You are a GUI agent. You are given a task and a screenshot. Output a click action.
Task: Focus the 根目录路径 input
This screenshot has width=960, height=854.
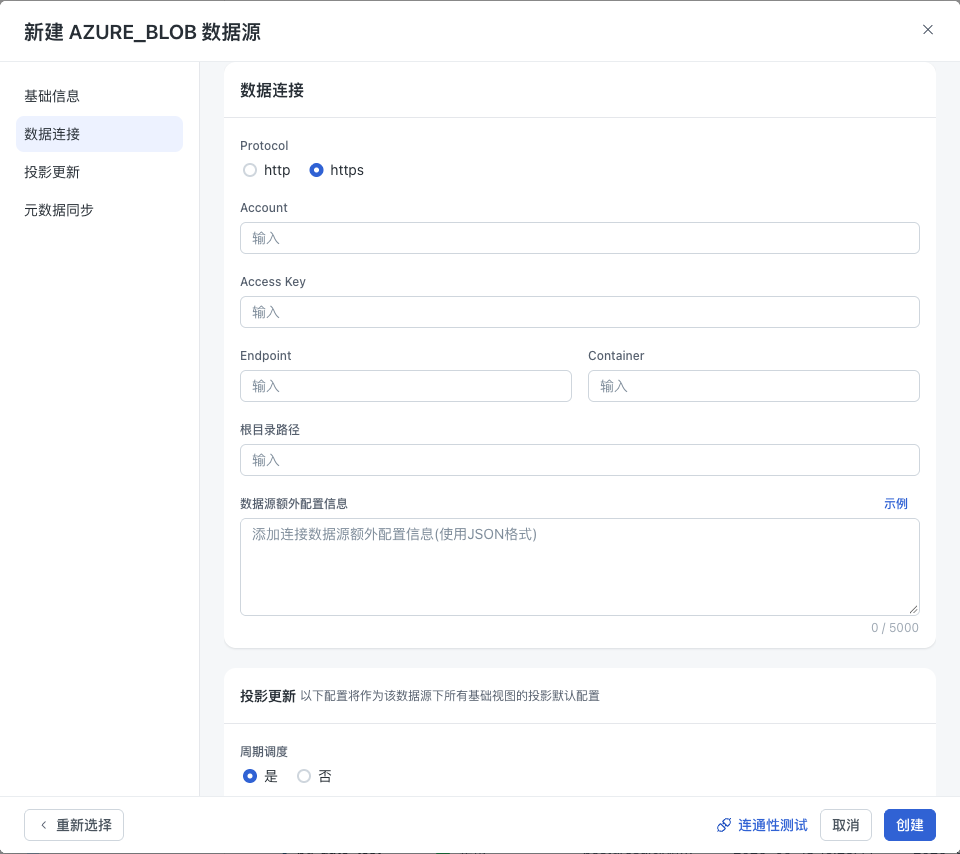click(579, 460)
